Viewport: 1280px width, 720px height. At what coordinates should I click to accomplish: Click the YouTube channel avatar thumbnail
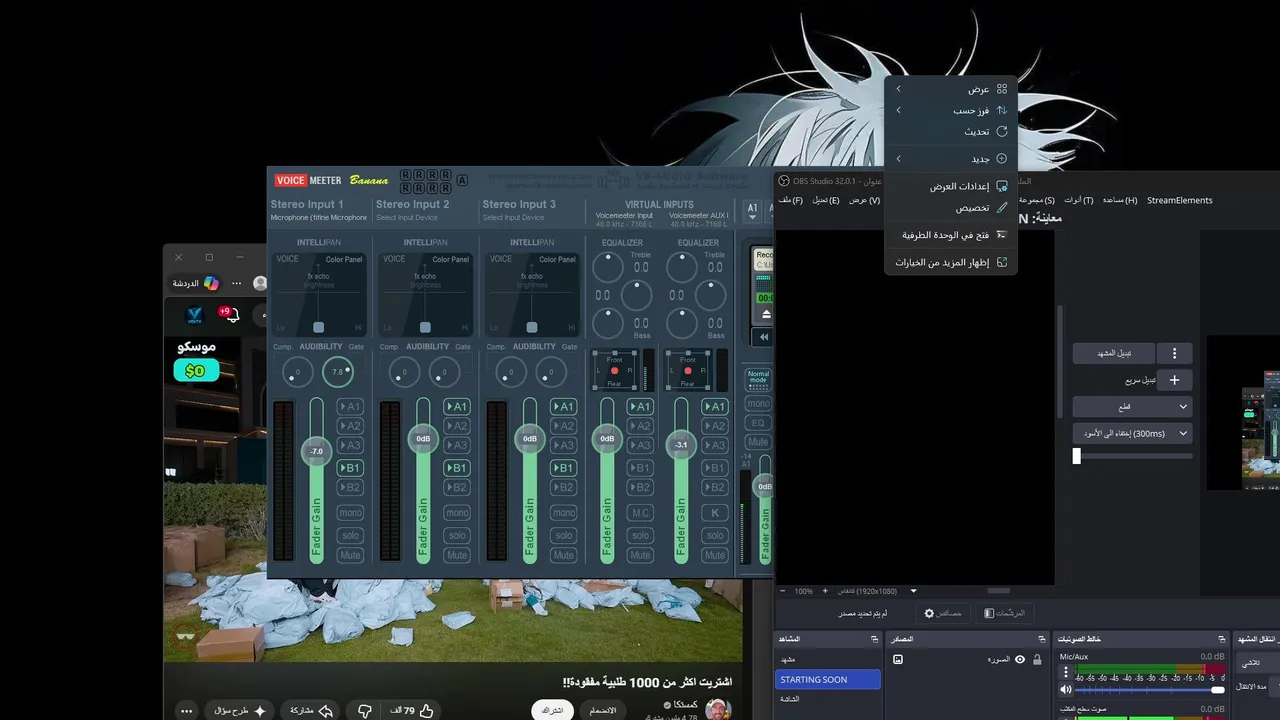[x=717, y=709]
